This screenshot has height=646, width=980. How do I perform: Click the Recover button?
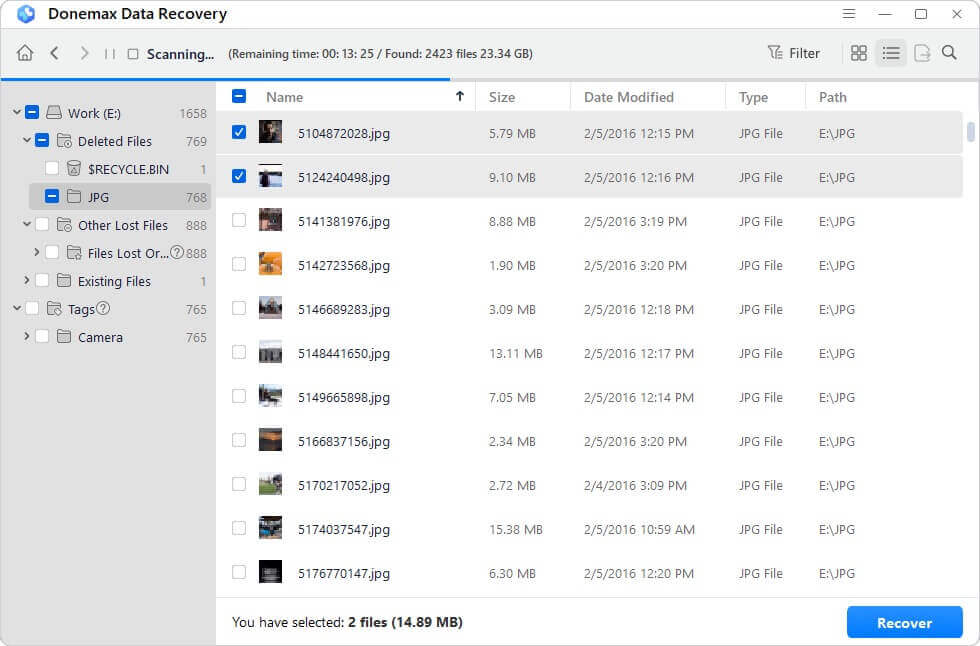[904, 622]
